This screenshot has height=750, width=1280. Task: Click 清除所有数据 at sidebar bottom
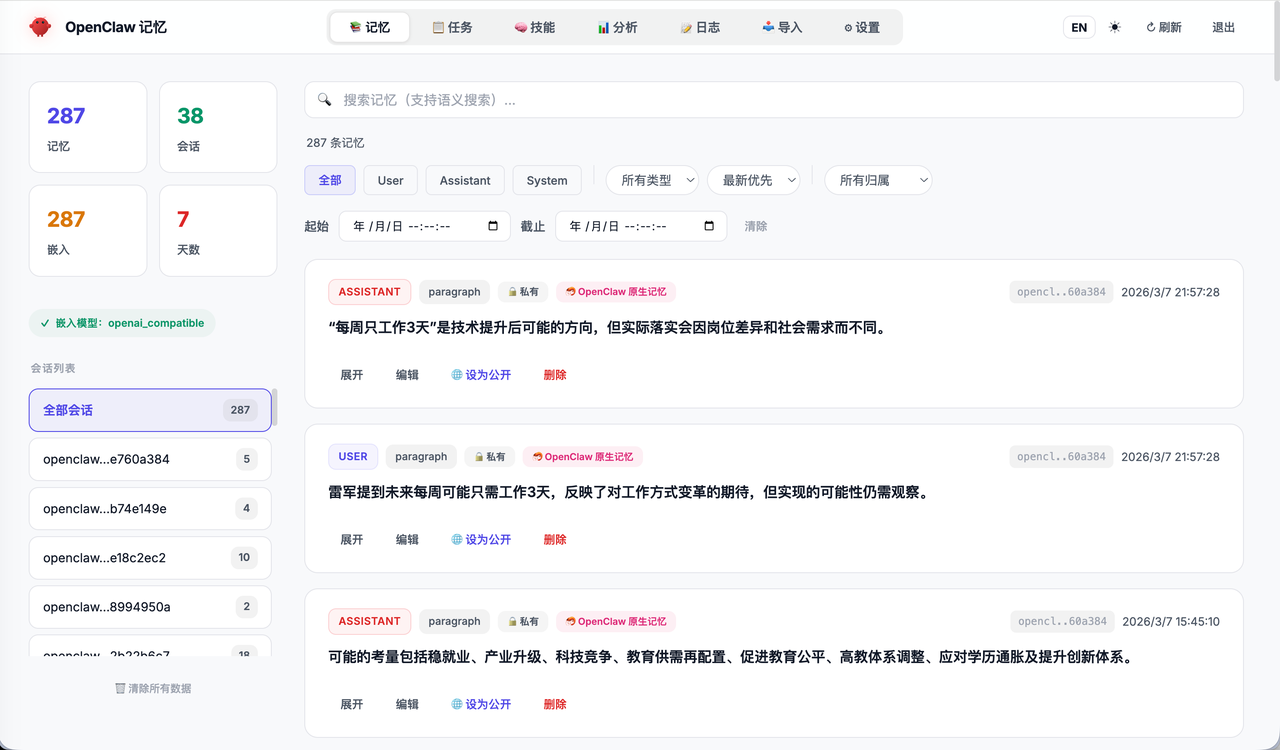pos(153,688)
